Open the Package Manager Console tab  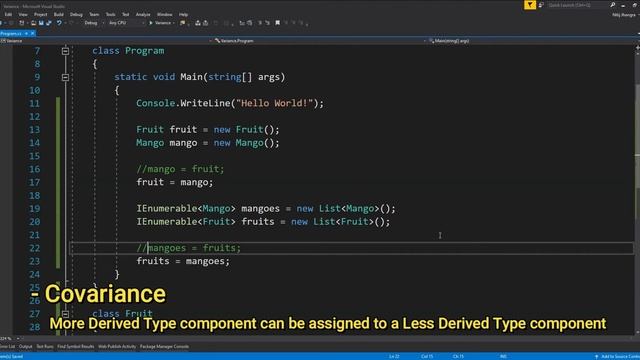click(164, 347)
